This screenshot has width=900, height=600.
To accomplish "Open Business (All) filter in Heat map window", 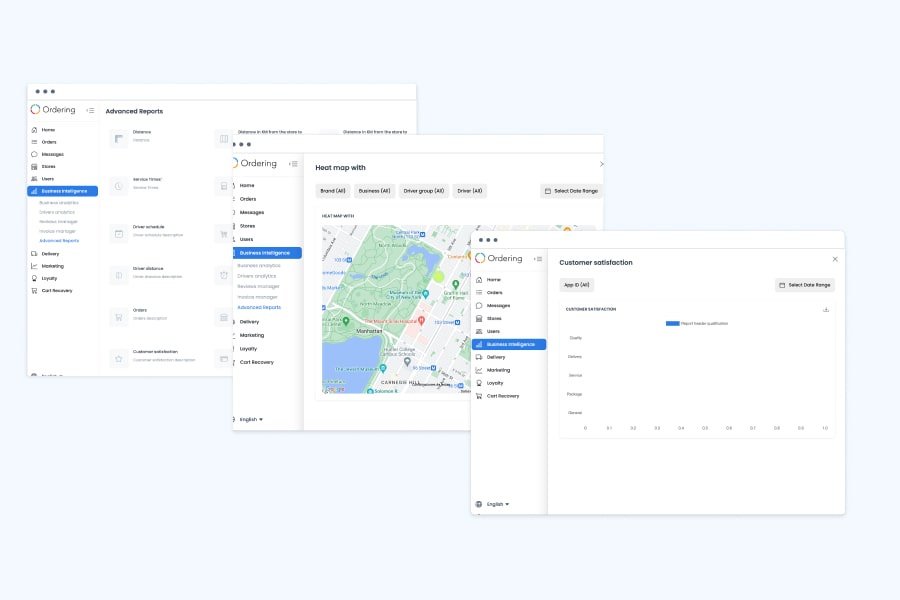I will click(x=374, y=191).
